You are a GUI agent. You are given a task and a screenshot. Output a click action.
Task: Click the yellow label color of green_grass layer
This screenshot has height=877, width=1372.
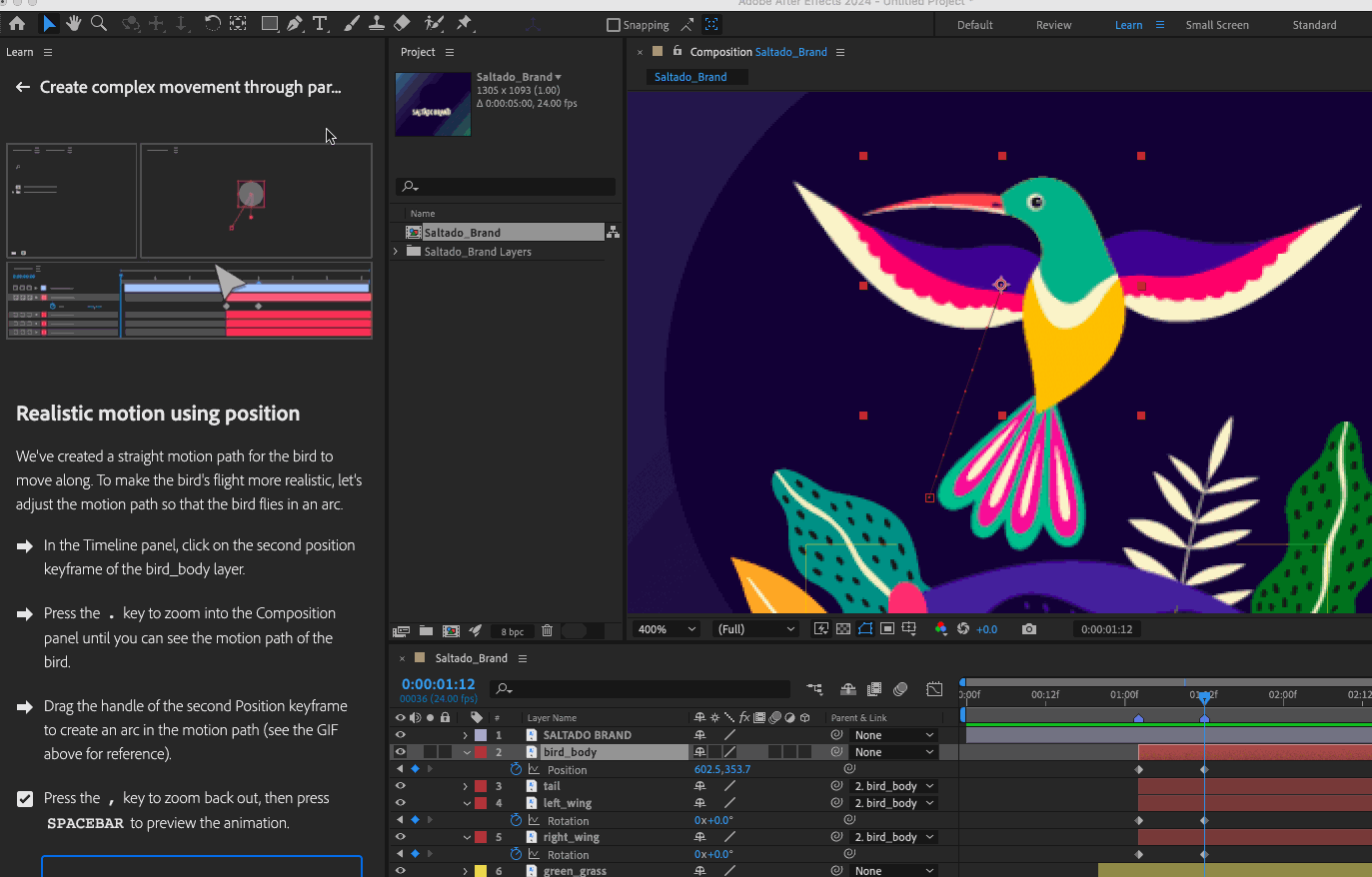481,871
